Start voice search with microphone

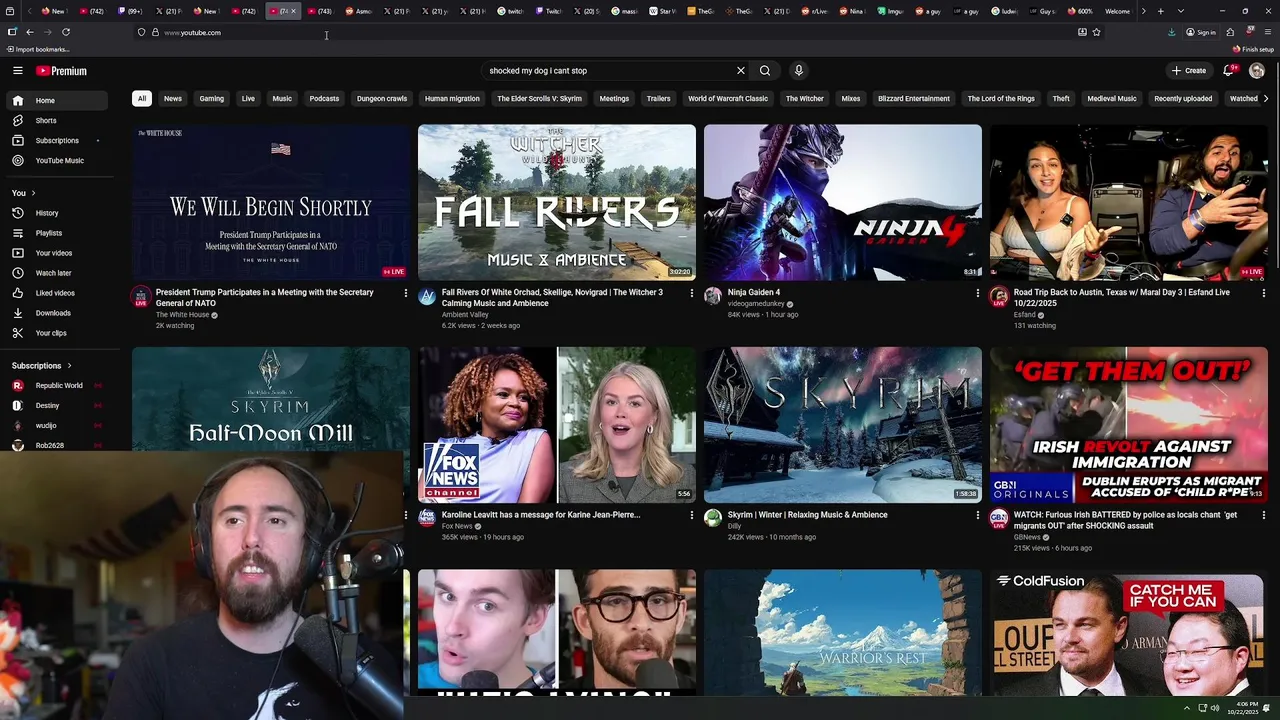[x=798, y=71]
